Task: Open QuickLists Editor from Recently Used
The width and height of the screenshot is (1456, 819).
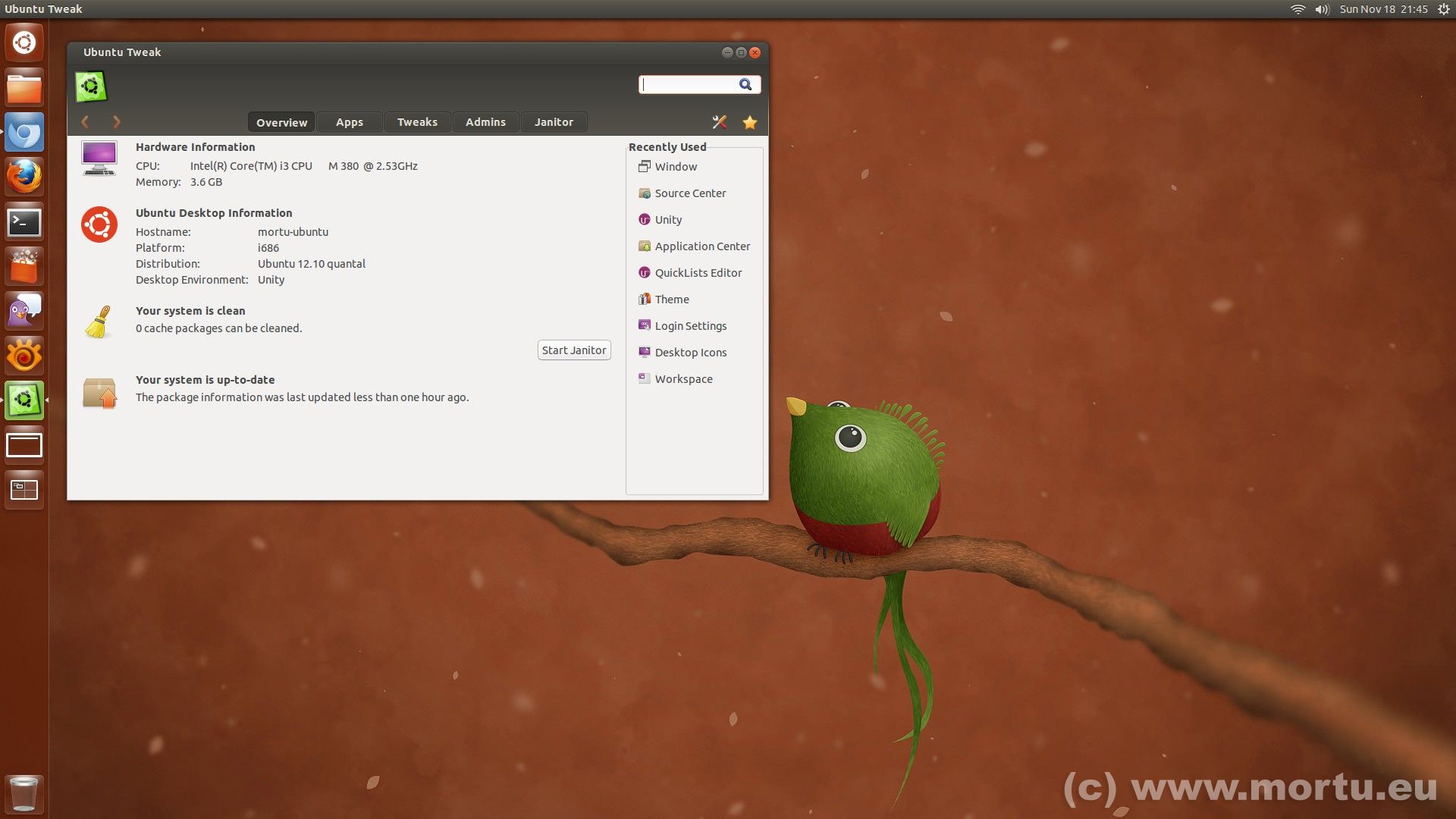Action: 698,273
